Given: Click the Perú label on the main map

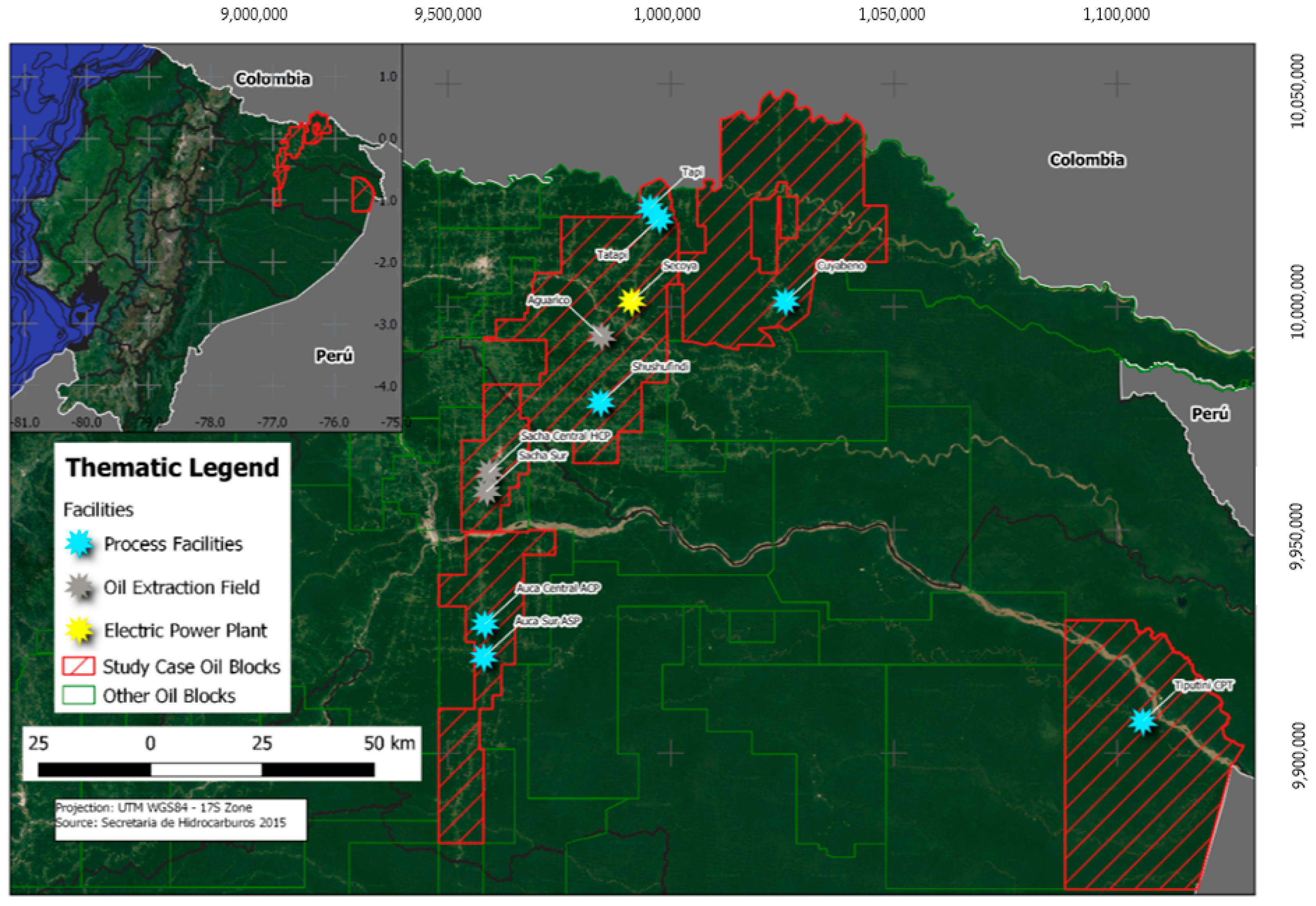Looking at the screenshot, I should pyautogui.click(x=1209, y=414).
